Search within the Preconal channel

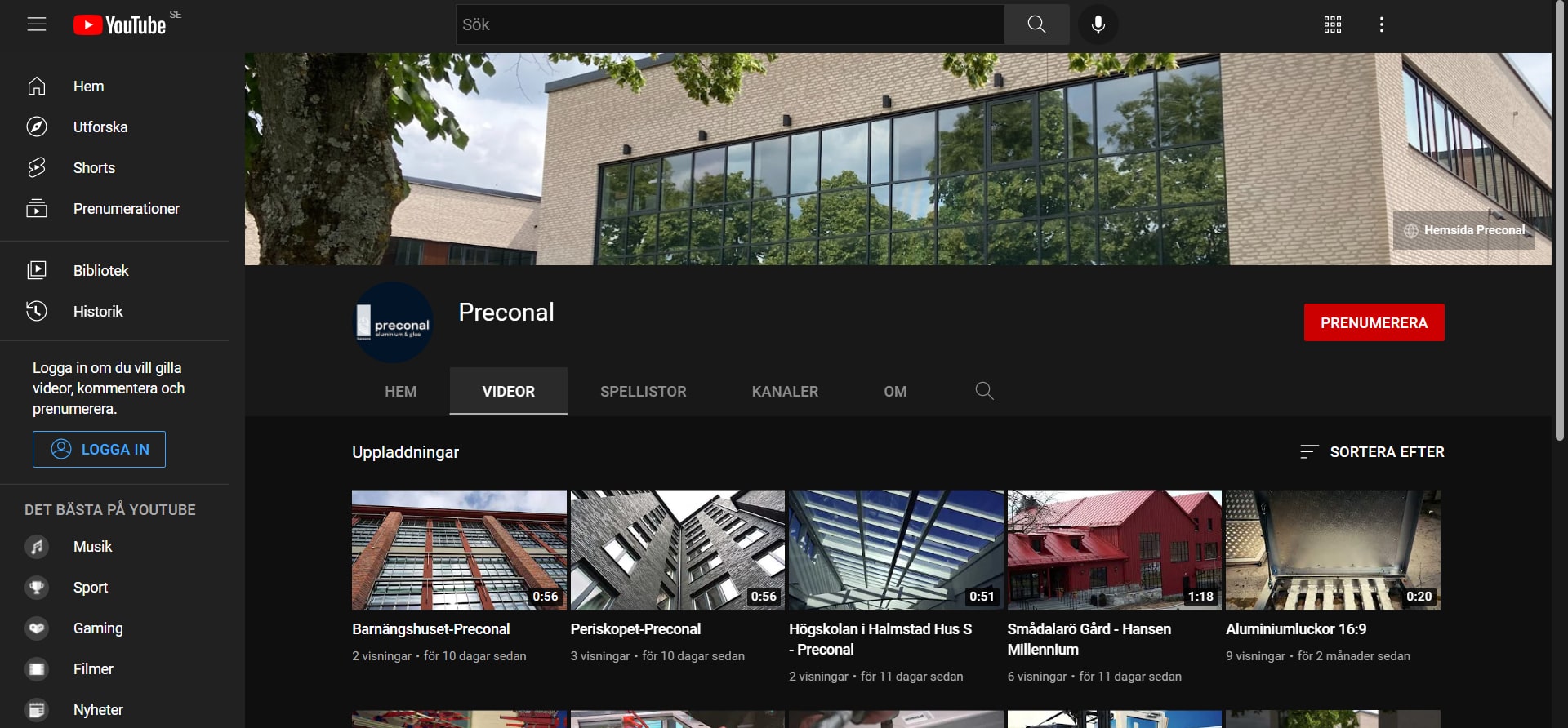984,391
